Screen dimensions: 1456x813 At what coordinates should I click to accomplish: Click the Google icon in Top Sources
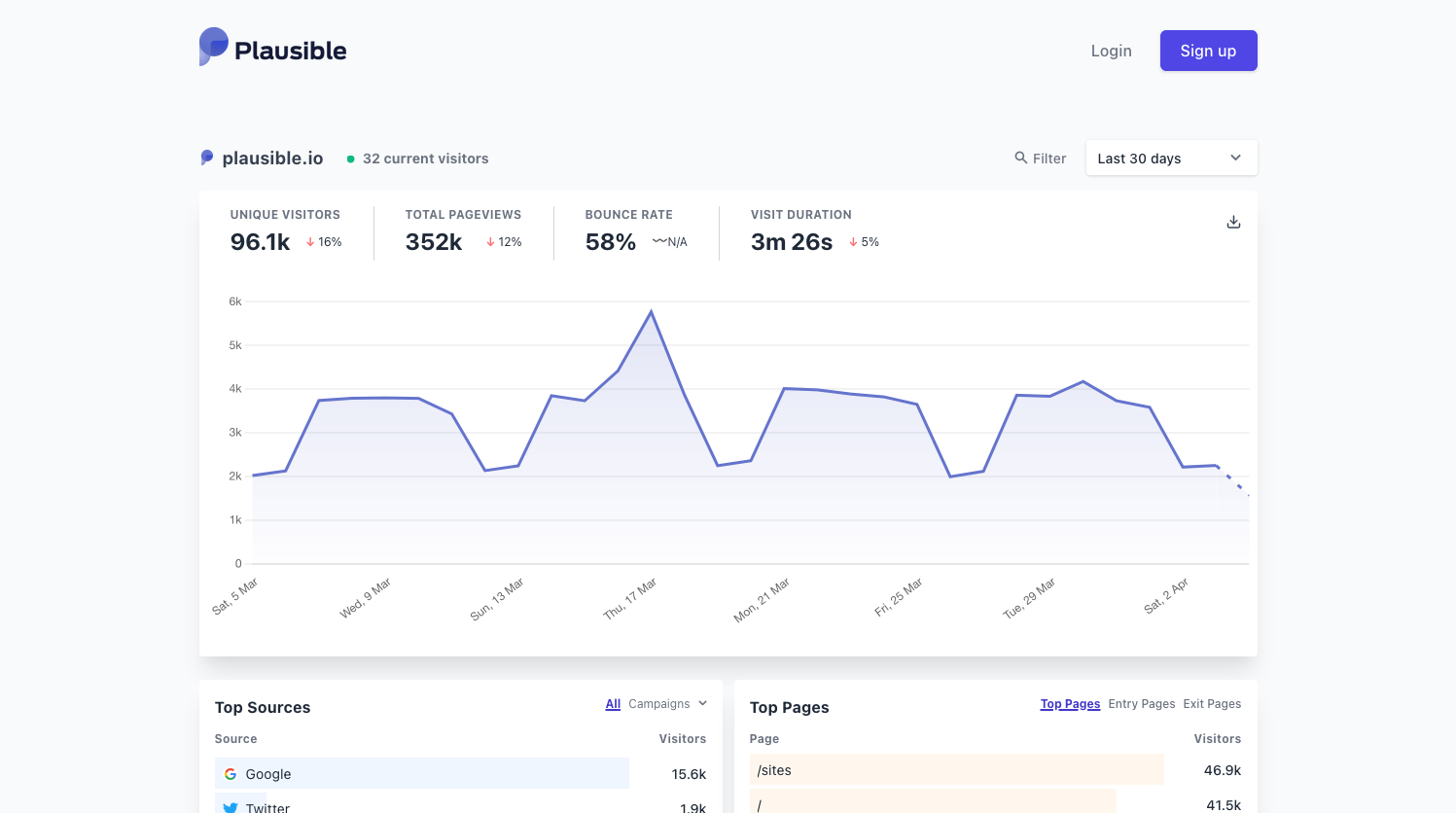[231, 774]
